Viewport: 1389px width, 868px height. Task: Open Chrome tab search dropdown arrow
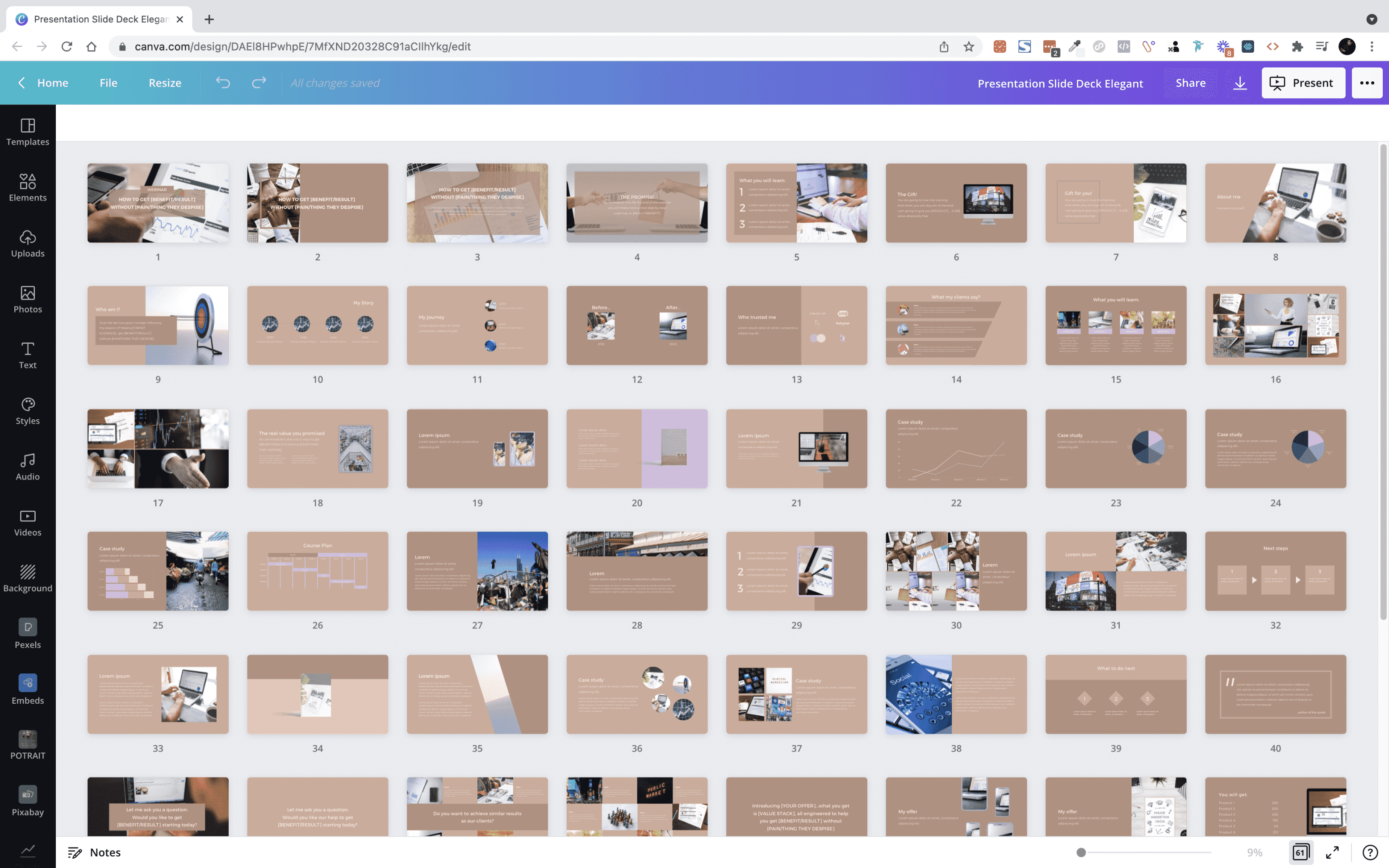tap(1371, 19)
